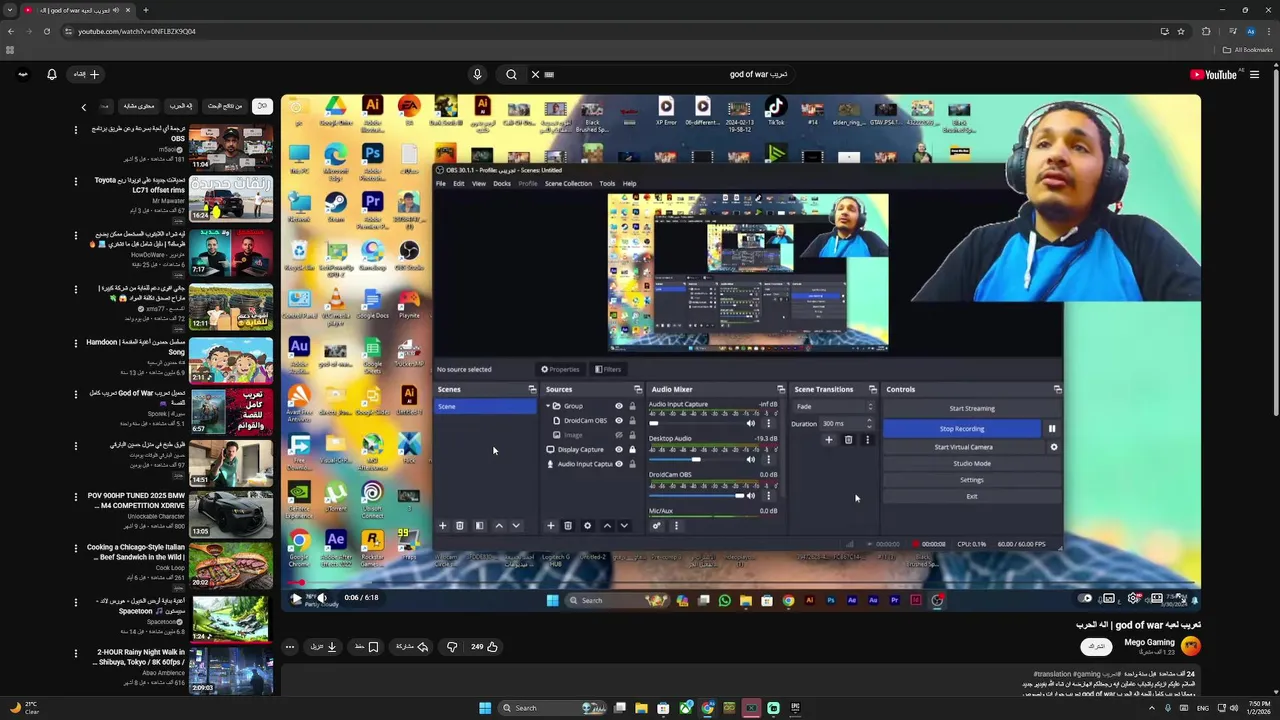Download the video with تنزيل button
This screenshot has height=720, width=1280.
[324, 647]
